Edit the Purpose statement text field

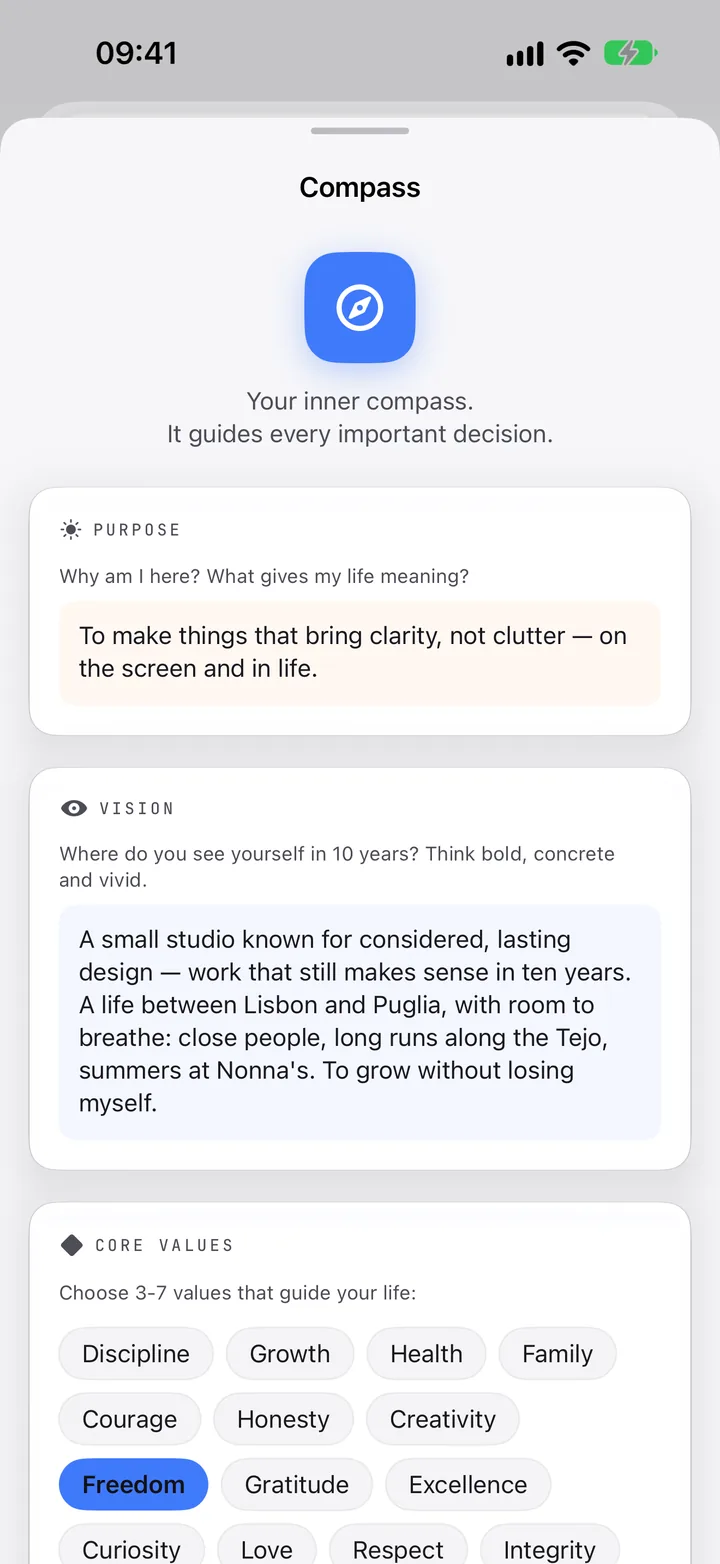click(360, 653)
